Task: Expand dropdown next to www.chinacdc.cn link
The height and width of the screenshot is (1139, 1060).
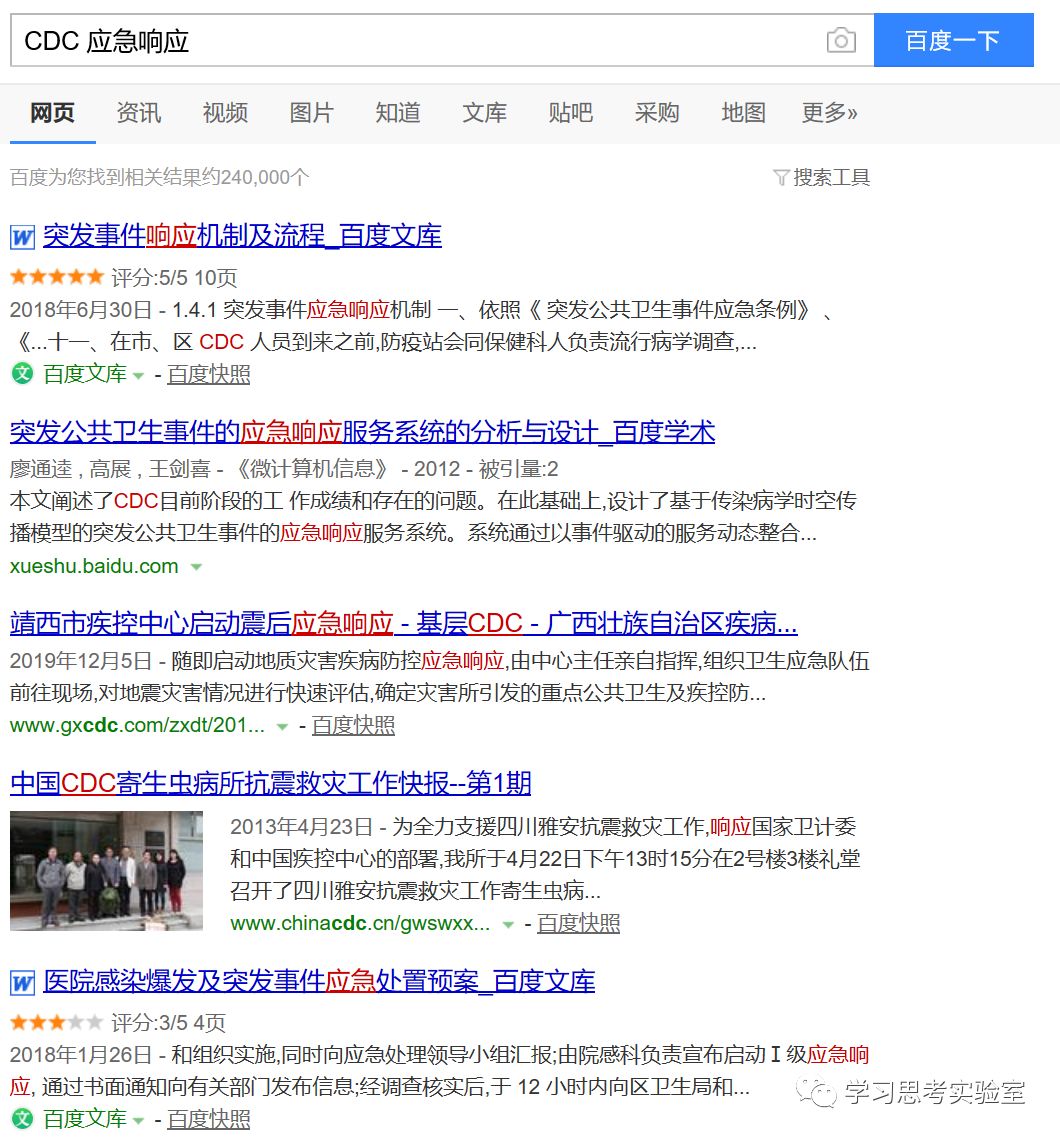Action: pos(508,925)
